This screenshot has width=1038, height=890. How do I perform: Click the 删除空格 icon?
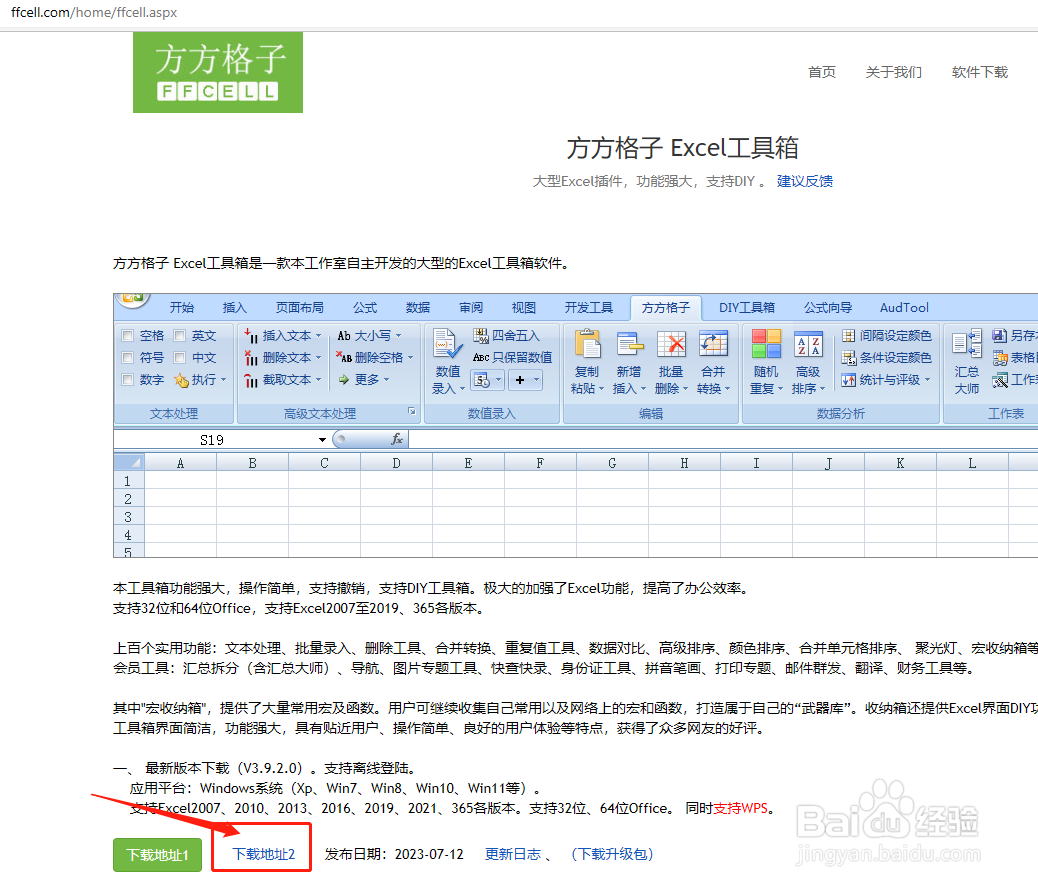[x=344, y=358]
